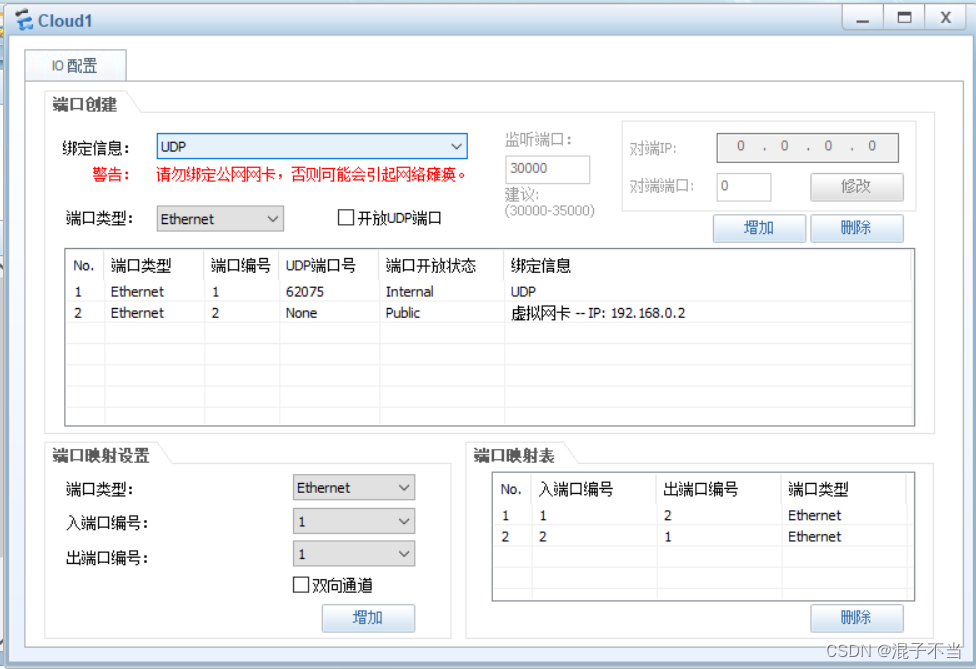The height and width of the screenshot is (669, 976).
Task: Enable the 开放UDP端口 checkbox
Action: 345,217
